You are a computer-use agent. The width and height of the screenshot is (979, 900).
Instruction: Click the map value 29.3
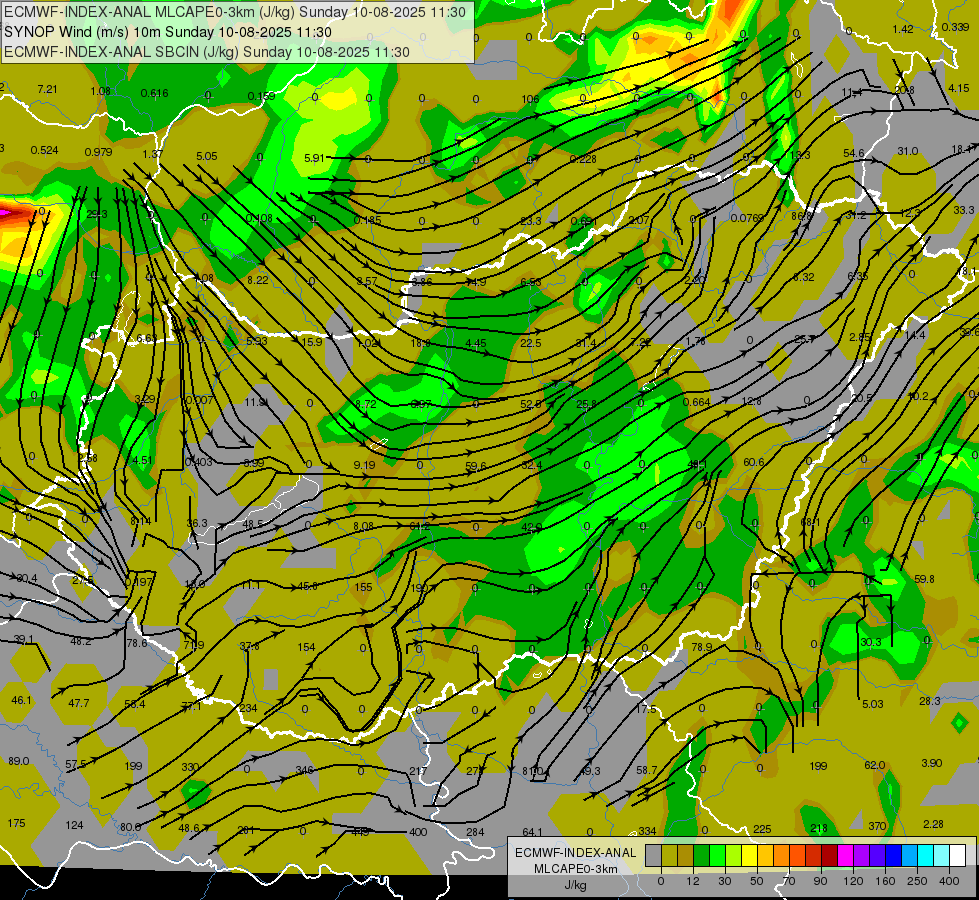click(97, 214)
